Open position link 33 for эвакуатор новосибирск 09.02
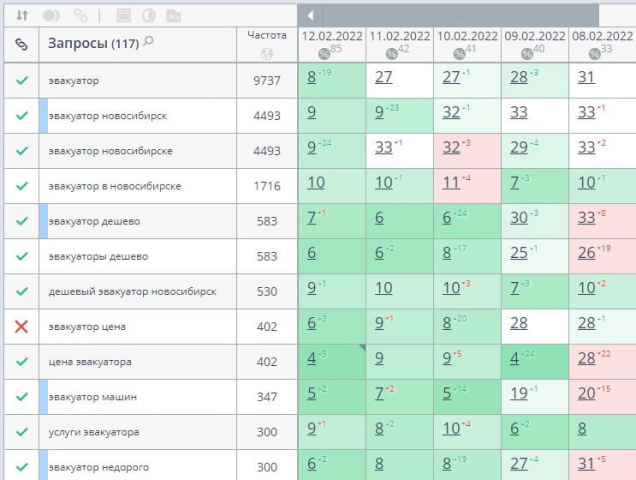The width and height of the screenshot is (636, 480). pos(519,112)
